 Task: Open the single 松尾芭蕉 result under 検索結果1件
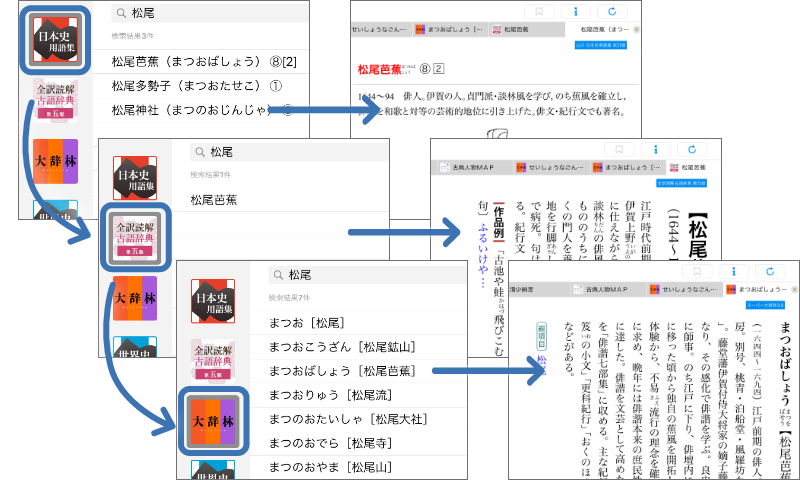(x=214, y=200)
